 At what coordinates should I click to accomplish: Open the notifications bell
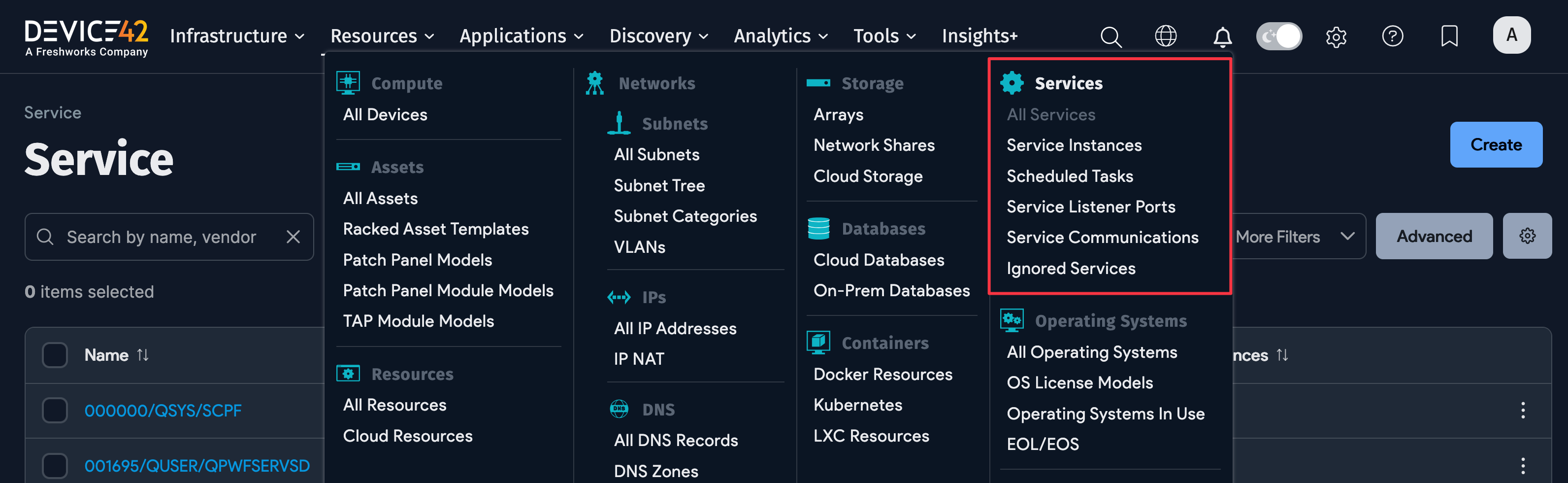tap(1222, 37)
